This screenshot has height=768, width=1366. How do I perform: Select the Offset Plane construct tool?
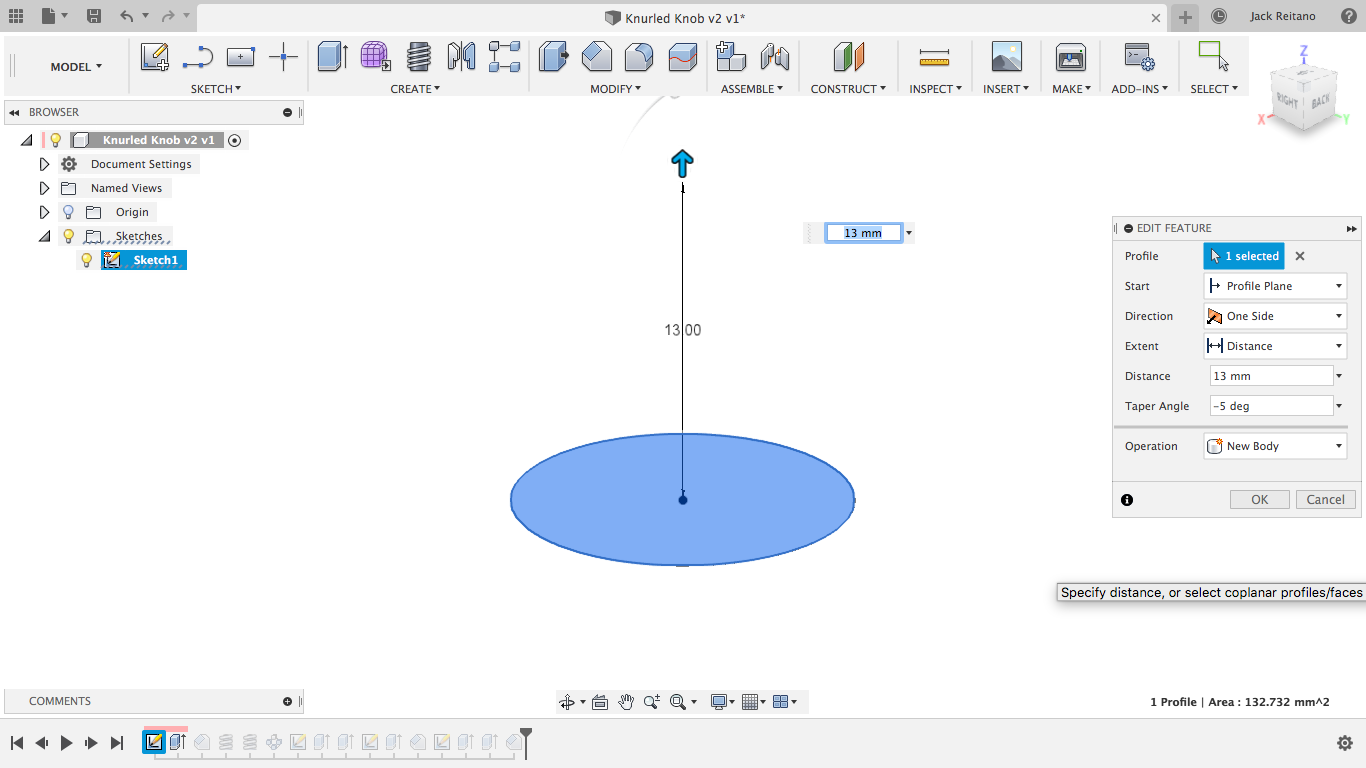[x=848, y=57]
